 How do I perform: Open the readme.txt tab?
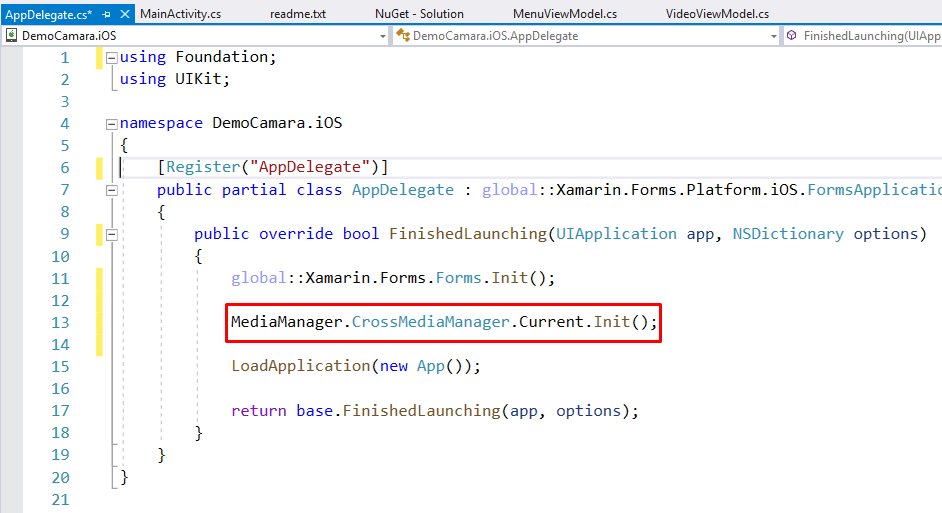[x=298, y=14]
